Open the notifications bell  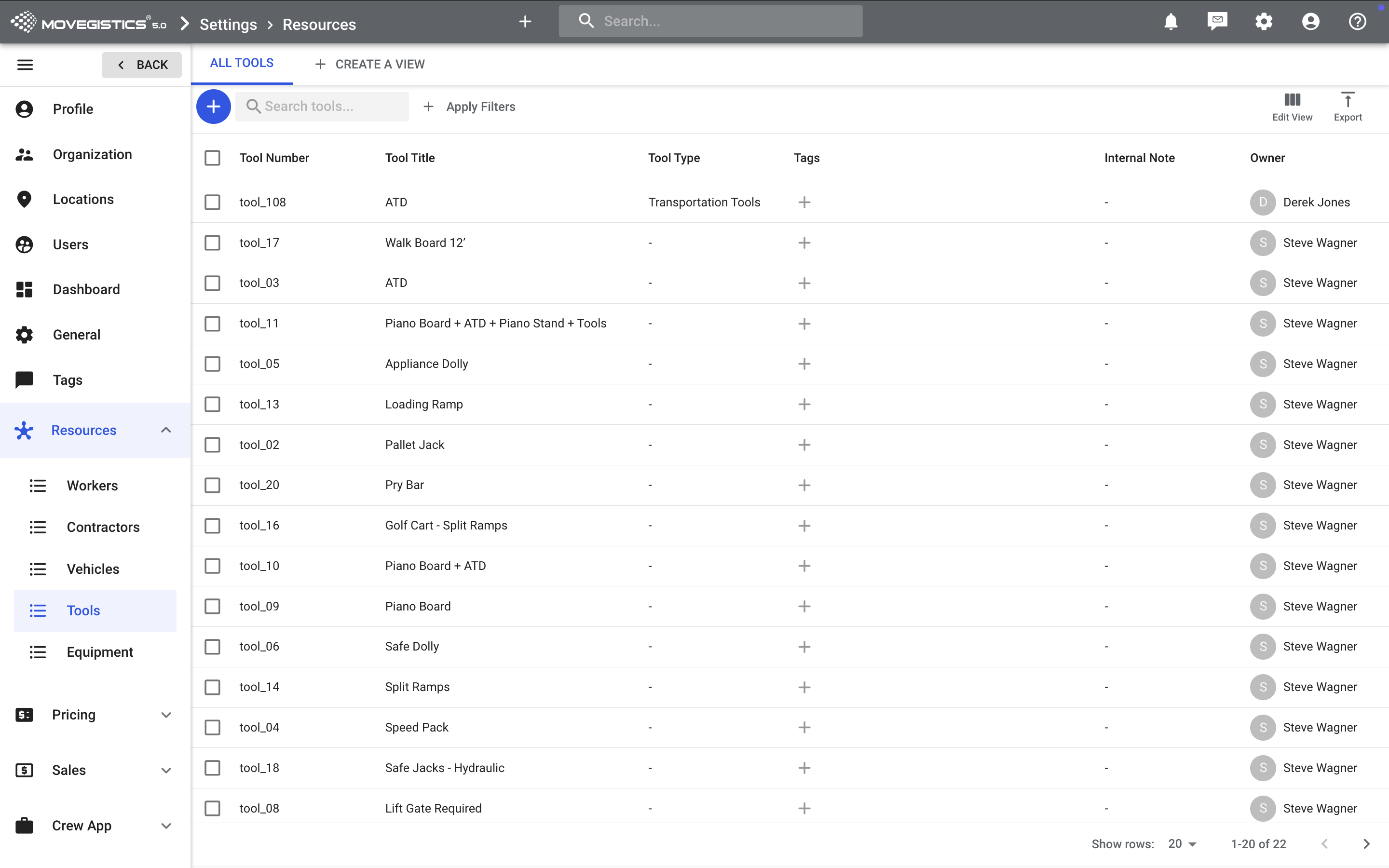coord(1171,22)
